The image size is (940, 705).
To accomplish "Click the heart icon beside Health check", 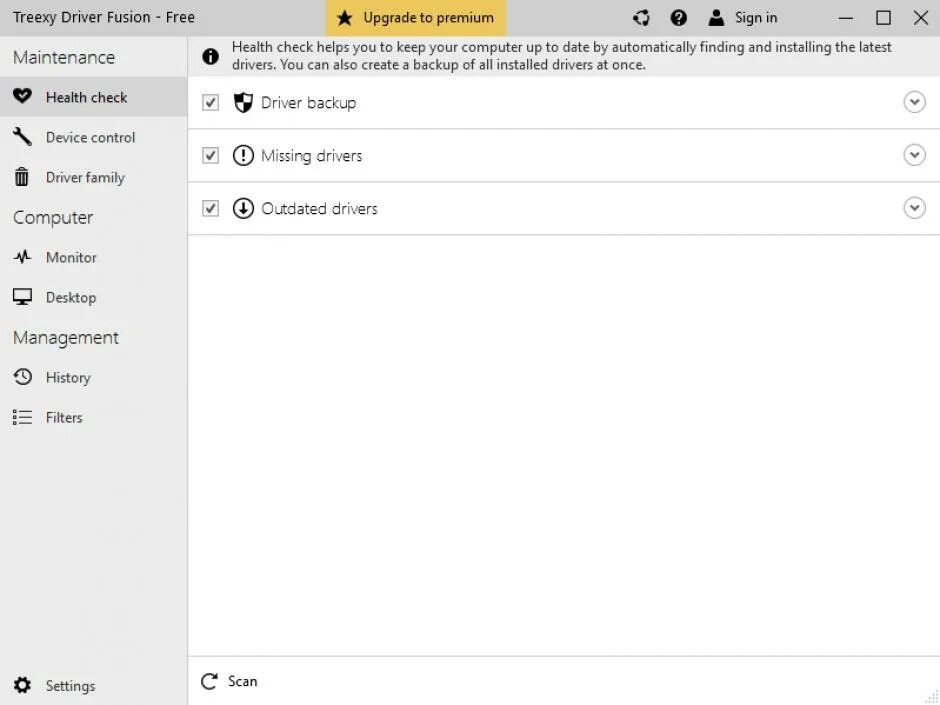I will (x=22, y=96).
